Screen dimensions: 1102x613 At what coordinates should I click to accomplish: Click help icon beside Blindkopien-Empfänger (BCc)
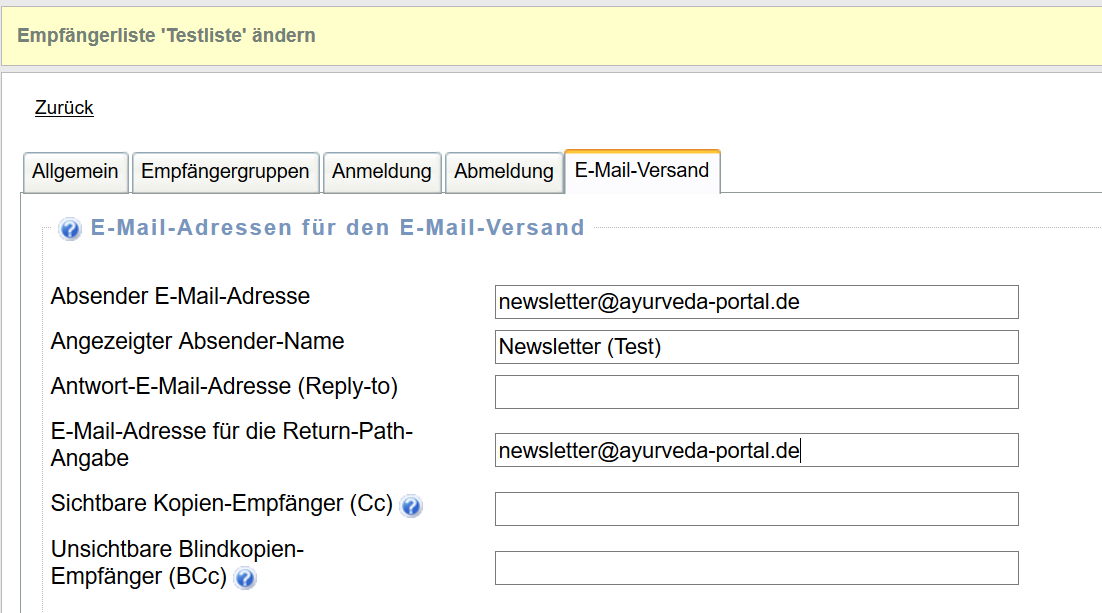pos(245,578)
